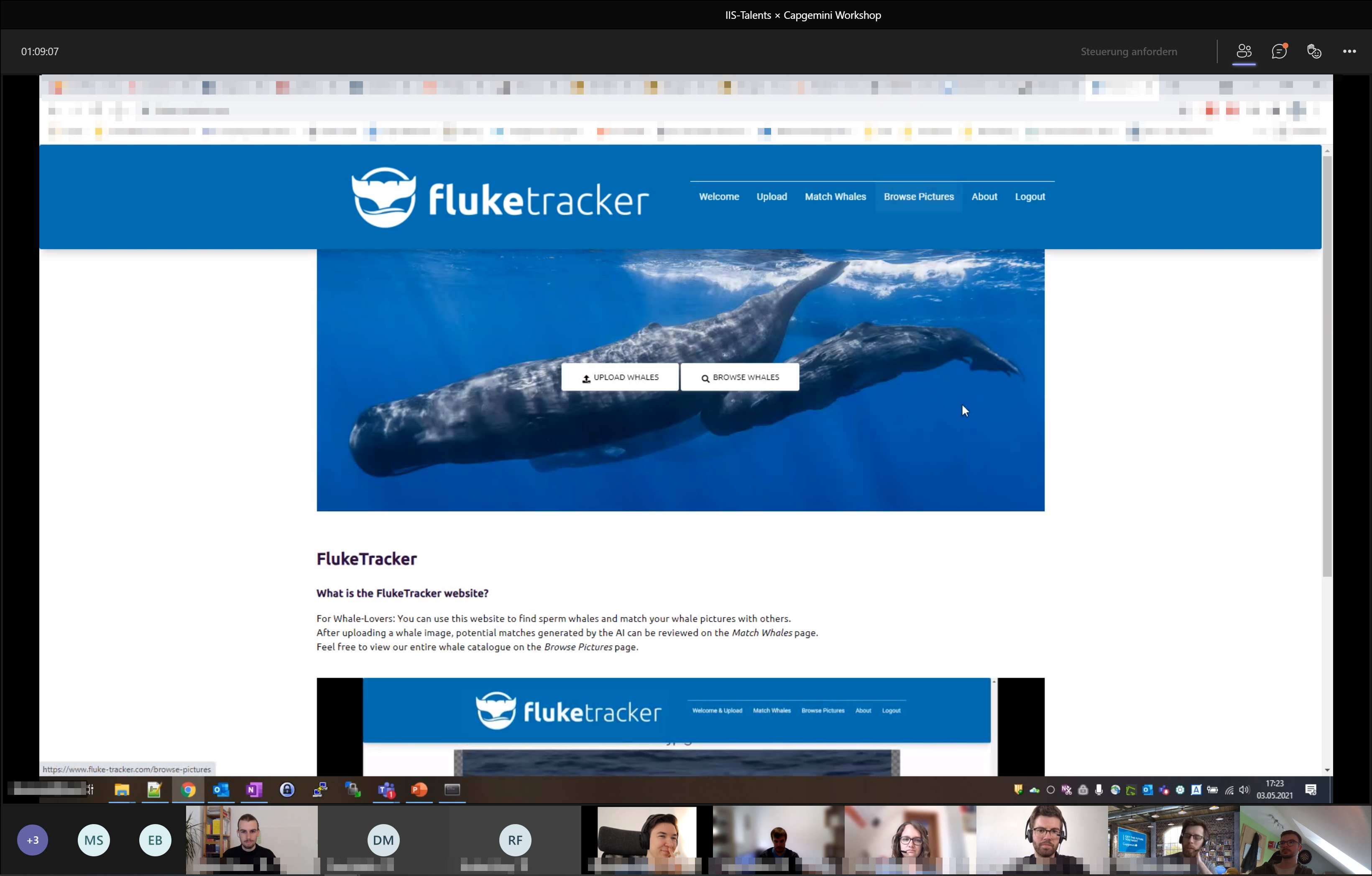Open Chrome from the taskbar
The width and height of the screenshot is (1372, 876).
click(188, 789)
